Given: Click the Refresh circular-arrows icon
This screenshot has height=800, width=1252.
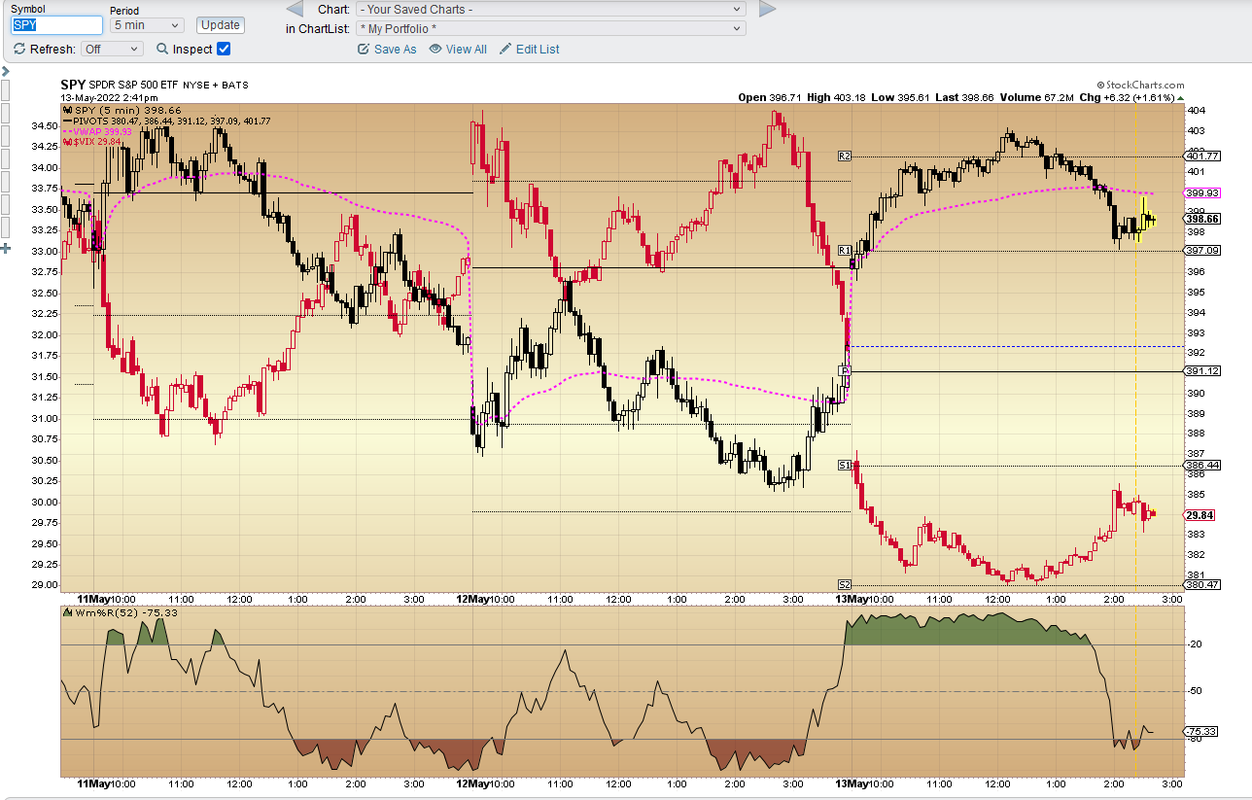Looking at the screenshot, I should coord(20,49).
